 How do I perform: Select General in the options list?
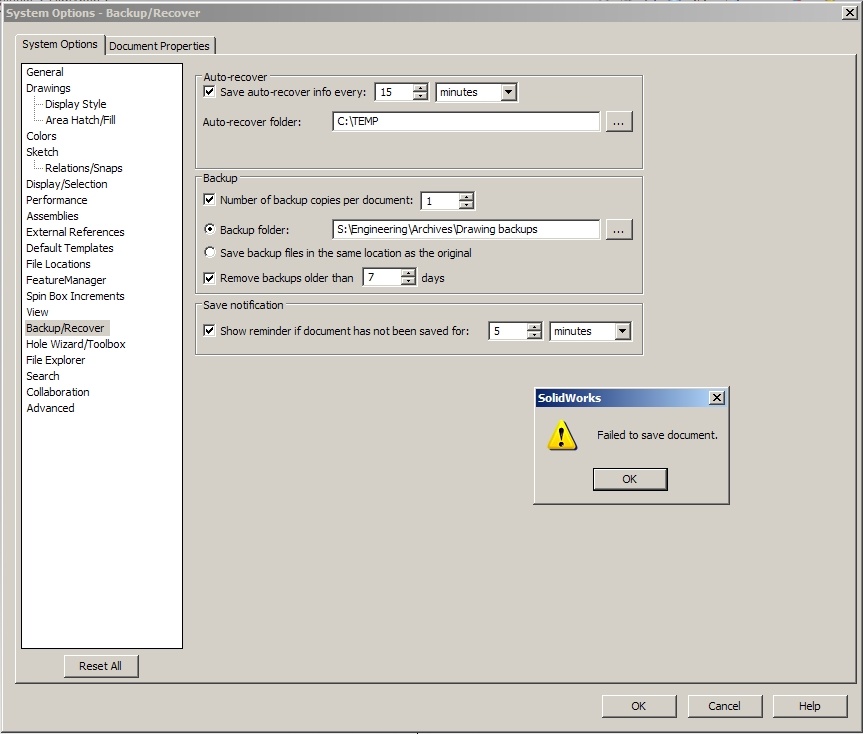point(45,72)
